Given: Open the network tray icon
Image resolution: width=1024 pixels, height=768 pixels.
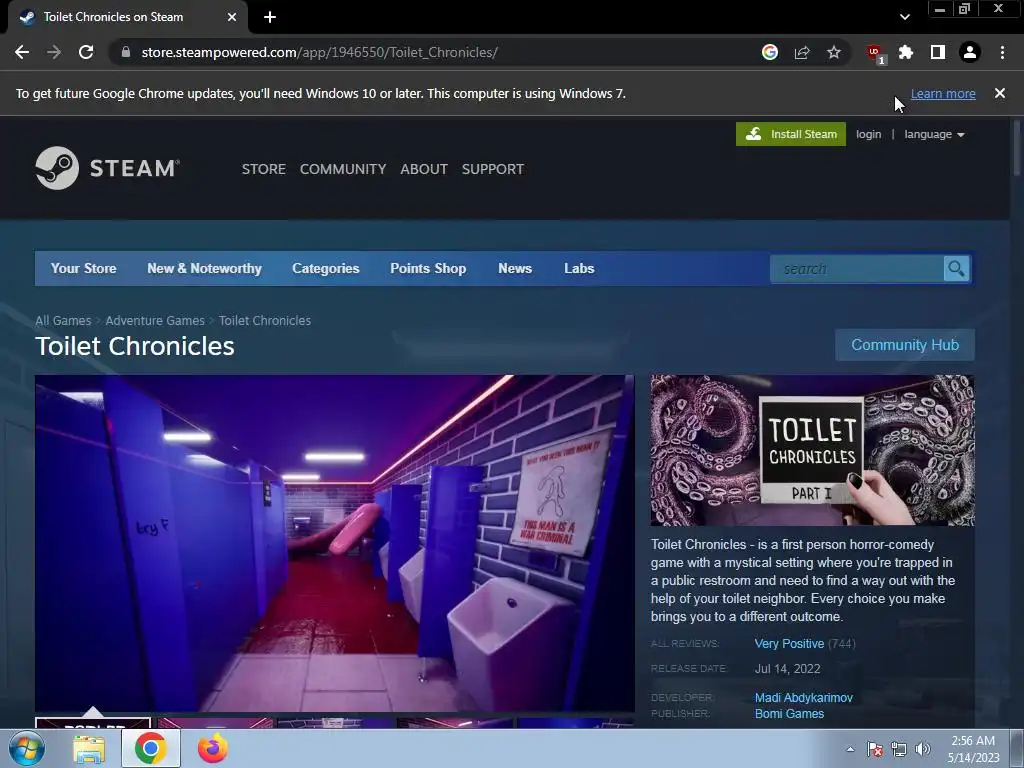Looking at the screenshot, I should pos(899,749).
